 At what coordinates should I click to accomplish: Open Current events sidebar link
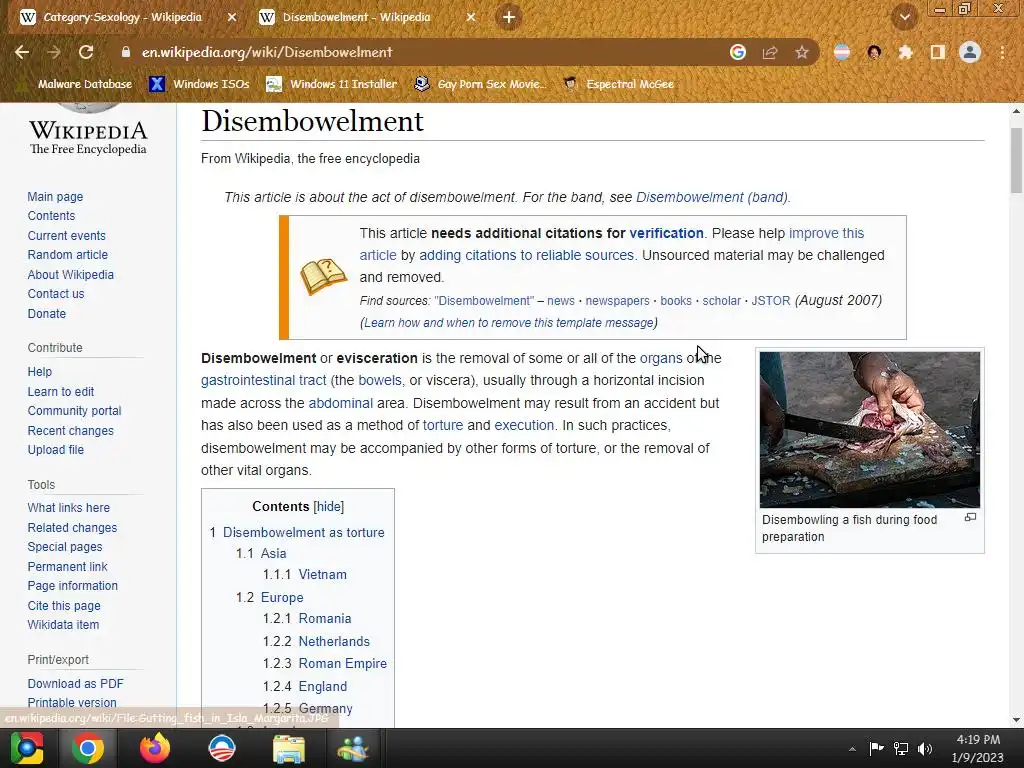point(67,236)
